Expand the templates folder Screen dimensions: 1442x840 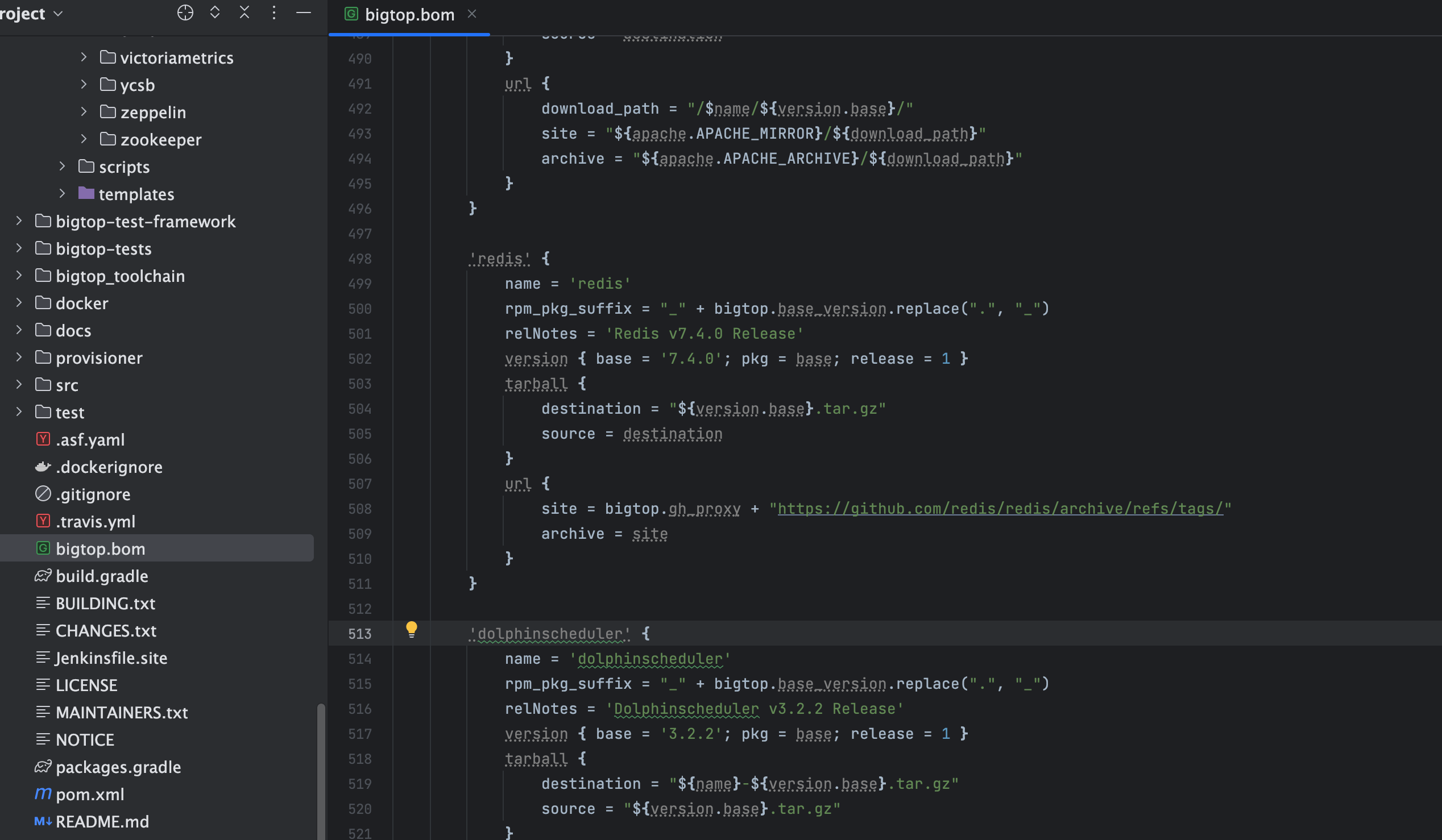point(63,194)
